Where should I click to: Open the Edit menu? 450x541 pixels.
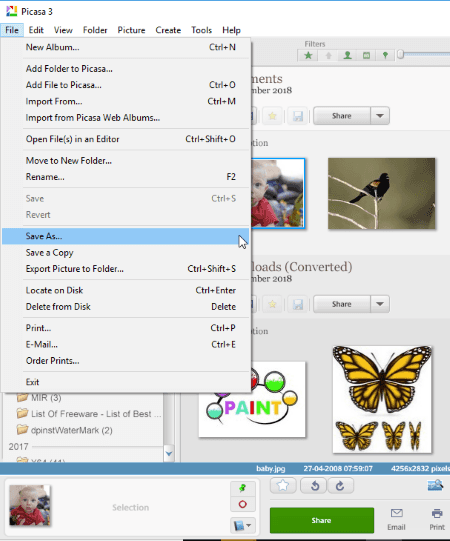point(36,30)
